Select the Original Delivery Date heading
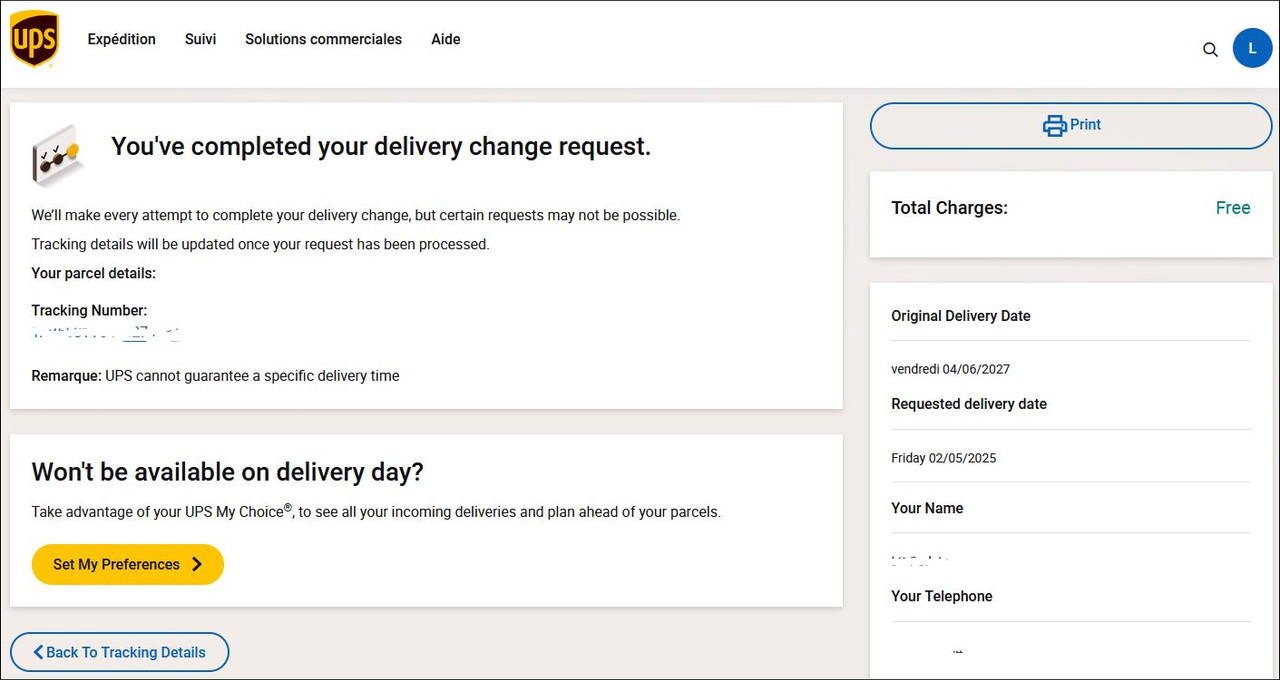 coord(961,316)
